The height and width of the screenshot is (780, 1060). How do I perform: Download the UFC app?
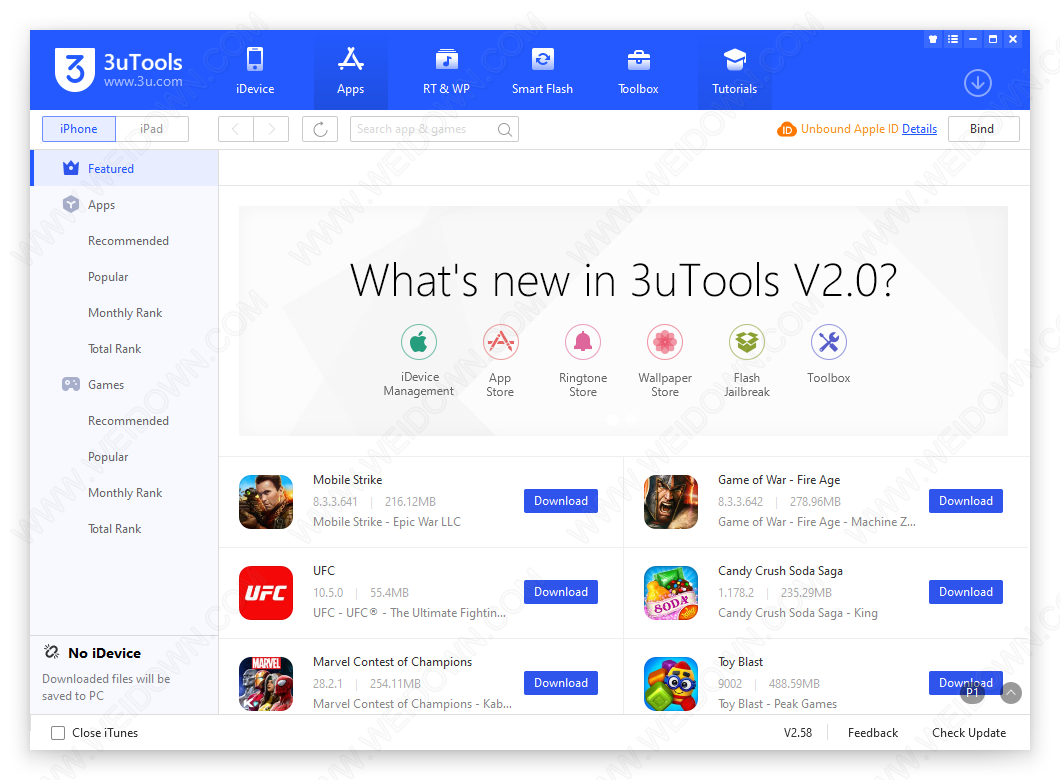[560, 592]
